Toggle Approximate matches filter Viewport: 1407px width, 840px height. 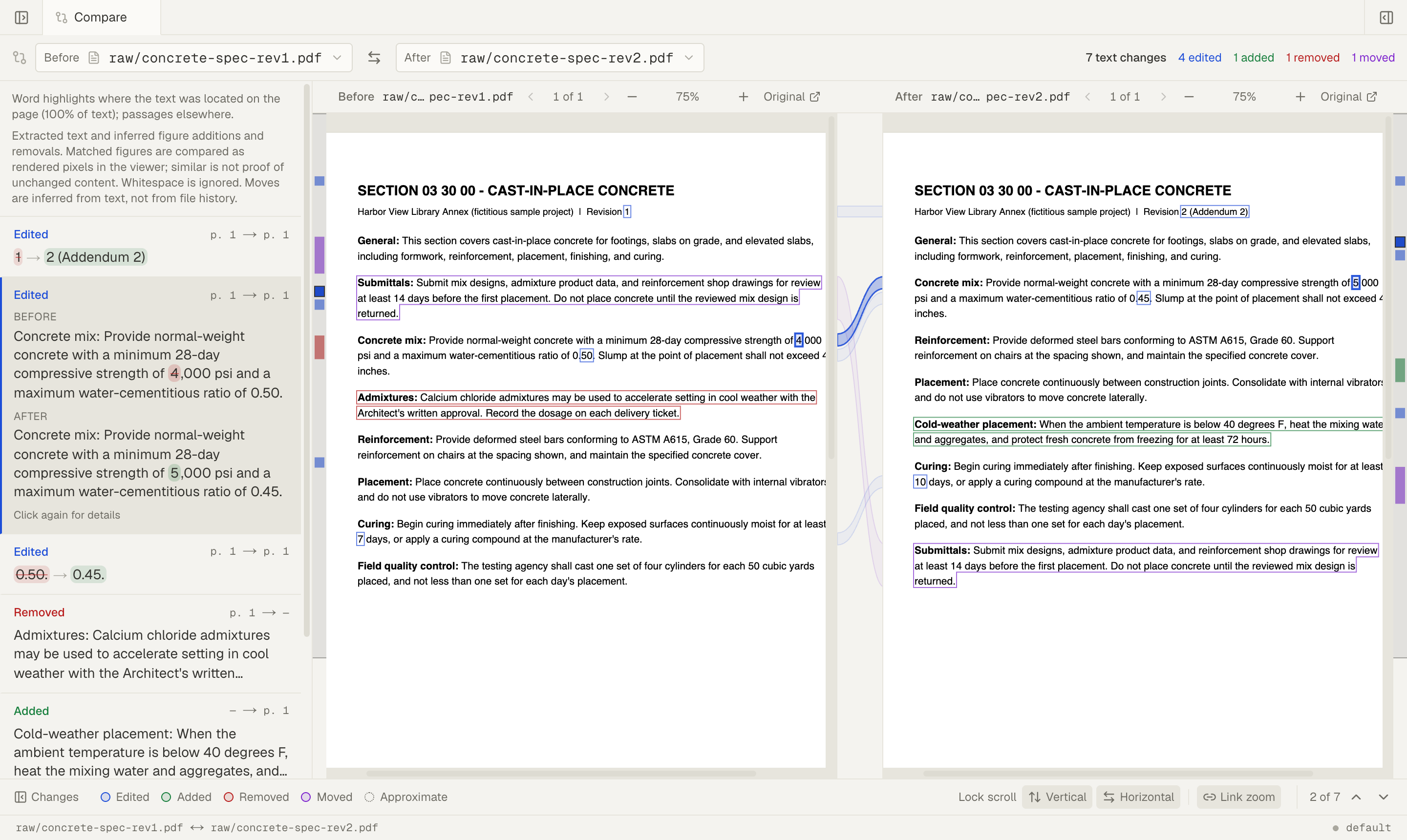[x=405, y=797]
